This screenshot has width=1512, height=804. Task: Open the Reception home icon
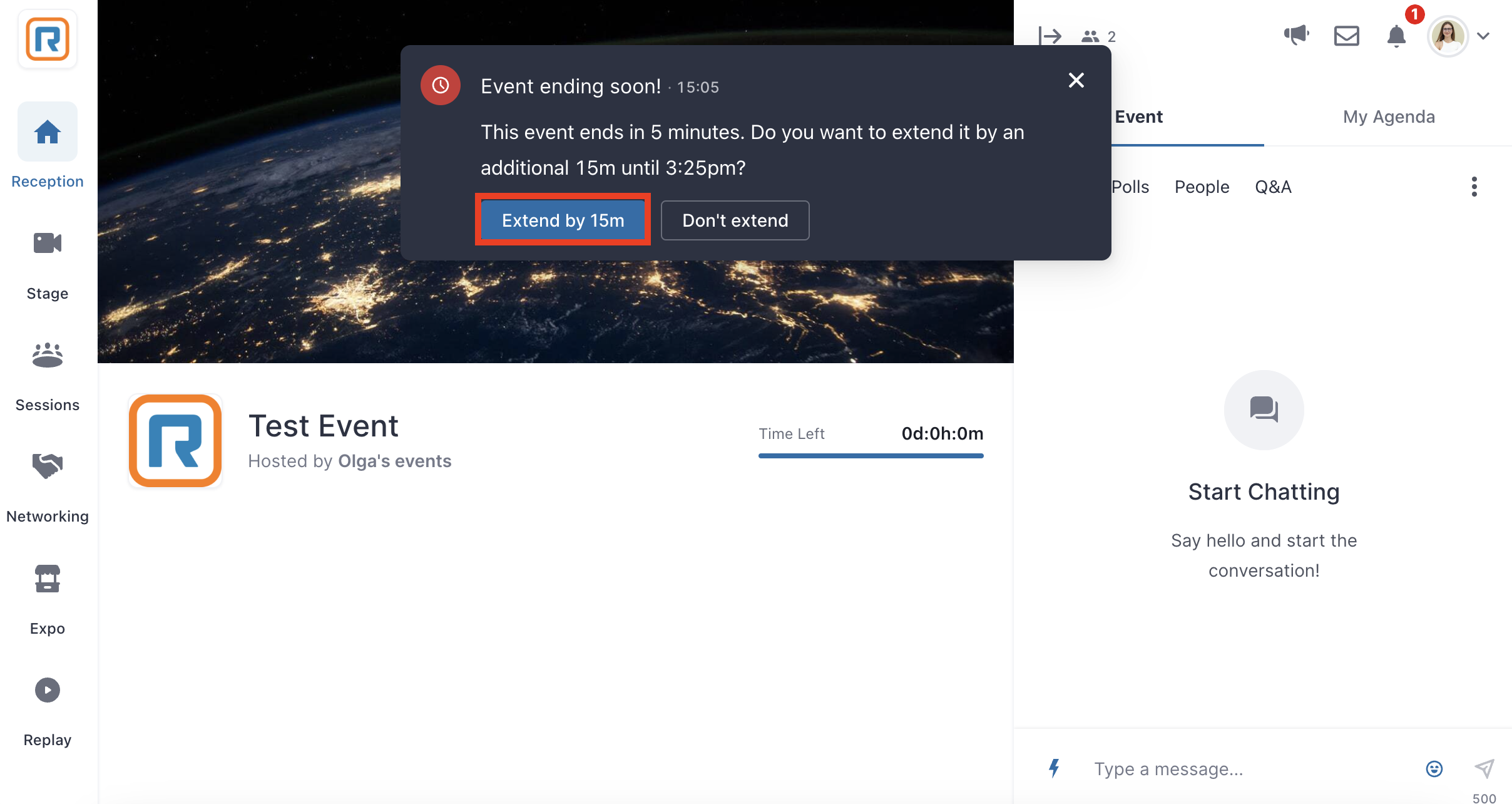pyautogui.click(x=48, y=132)
